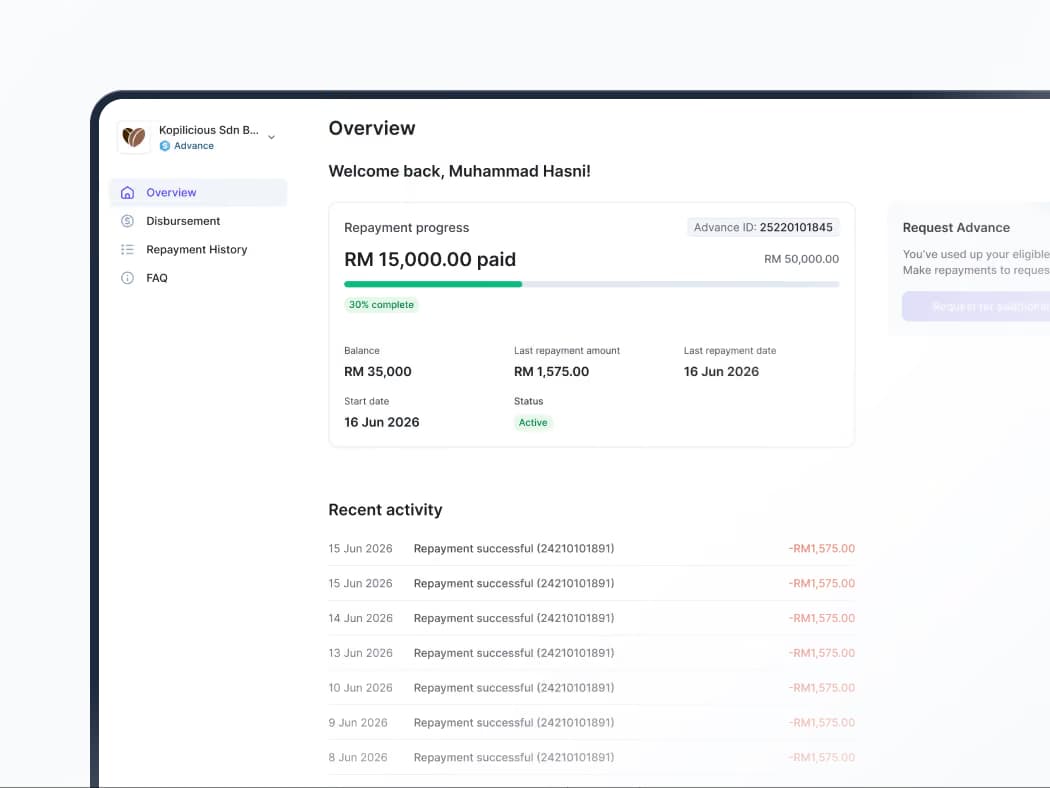
Task: Click Last repayment amount RM 1,575.00
Action: 551,372
